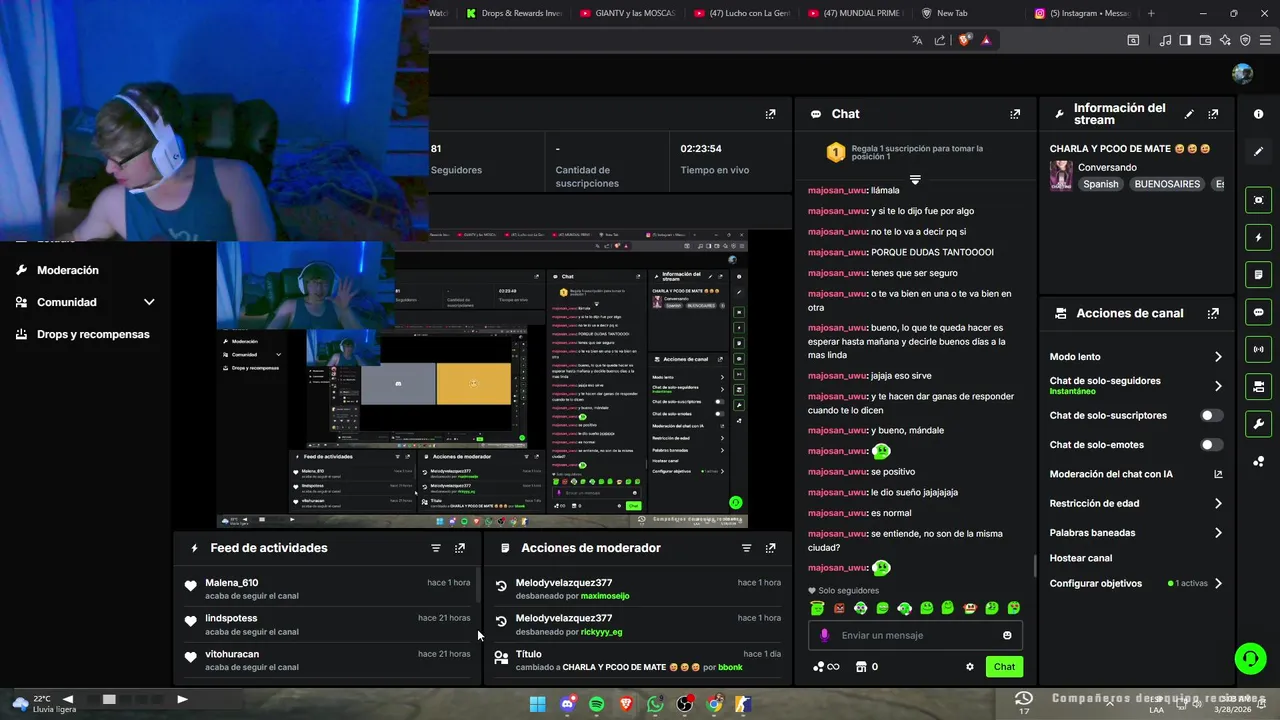Click Malena_610 in activity feed
The height and width of the screenshot is (720, 1280).
[232, 583]
